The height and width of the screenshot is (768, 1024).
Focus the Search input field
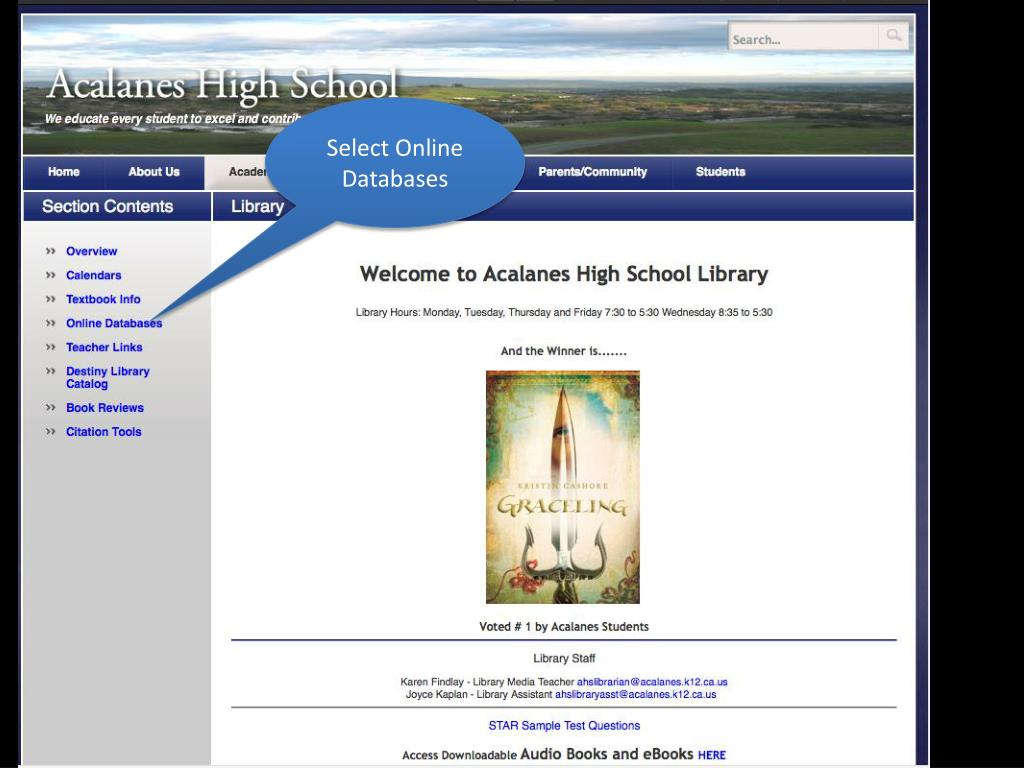click(803, 39)
